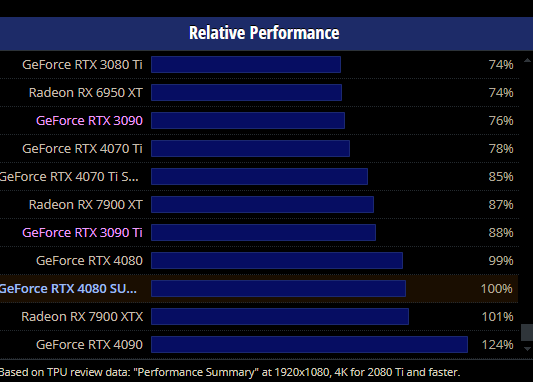Click the RTX 3080 Ti performance bar
The width and height of the screenshot is (533, 382).
coord(246,65)
